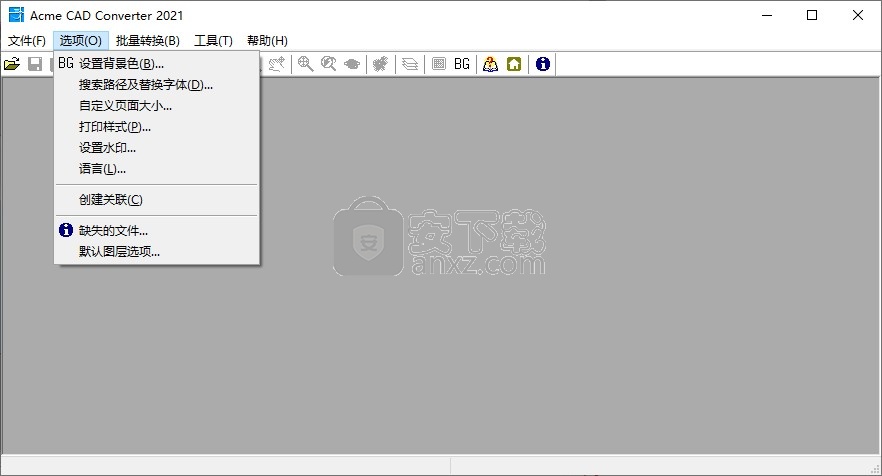Choose 设置背景色(B)... menu entry

click(157, 64)
